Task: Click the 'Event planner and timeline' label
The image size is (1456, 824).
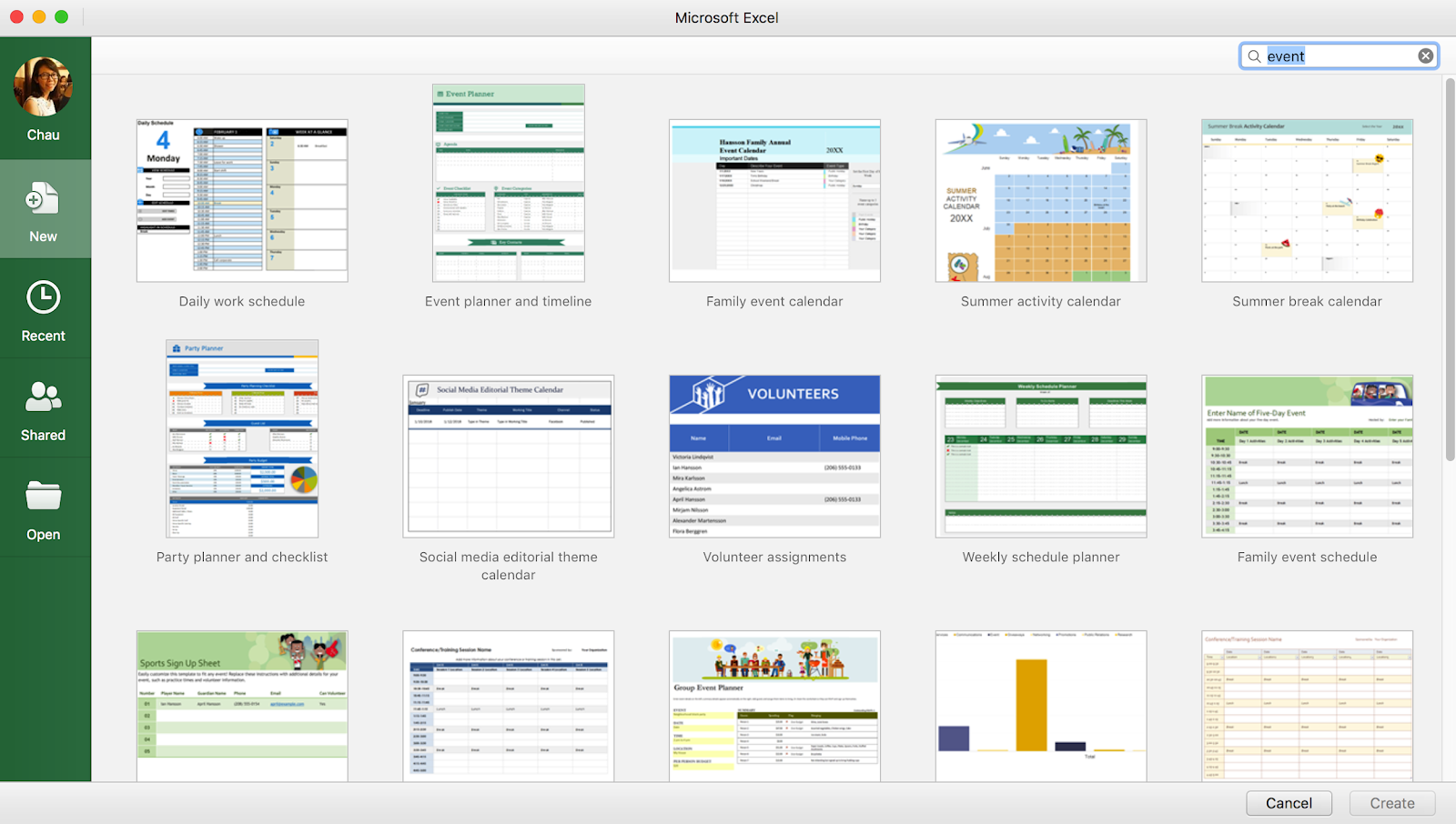Action: [x=509, y=301]
